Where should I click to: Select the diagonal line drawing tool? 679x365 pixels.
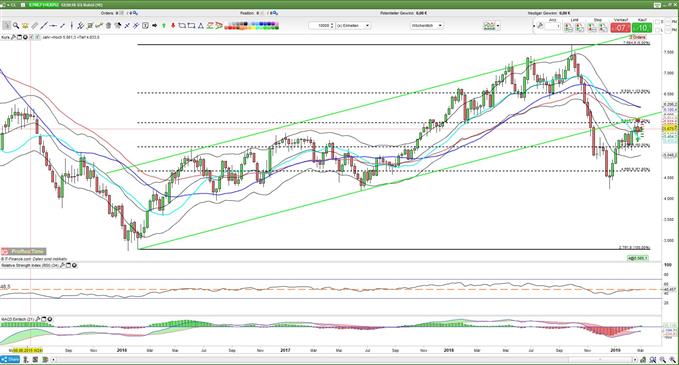pyautogui.click(x=44, y=26)
